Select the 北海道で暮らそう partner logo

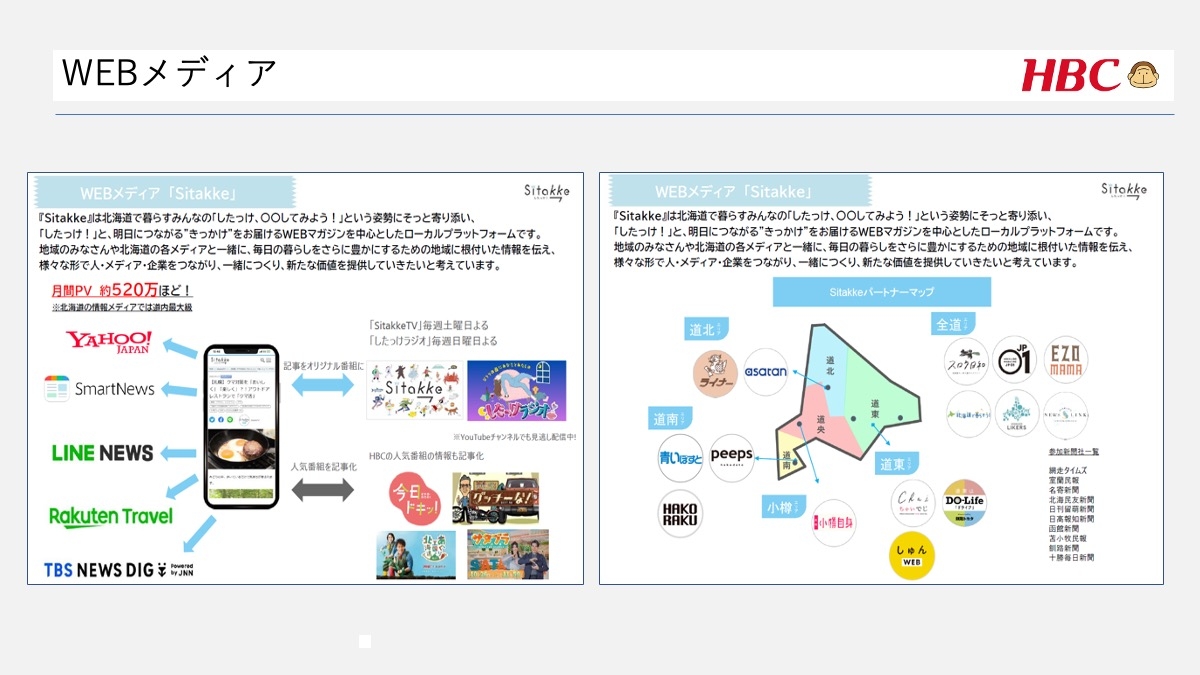tap(966, 413)
